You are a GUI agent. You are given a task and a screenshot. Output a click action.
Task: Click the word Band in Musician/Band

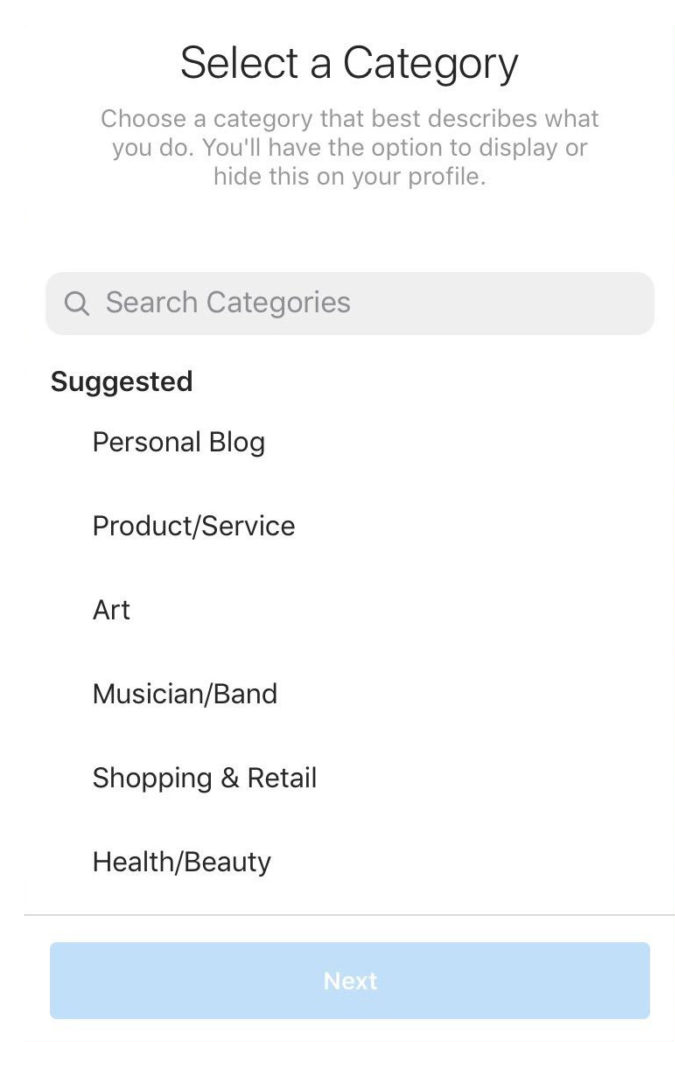tap(245, 694)
